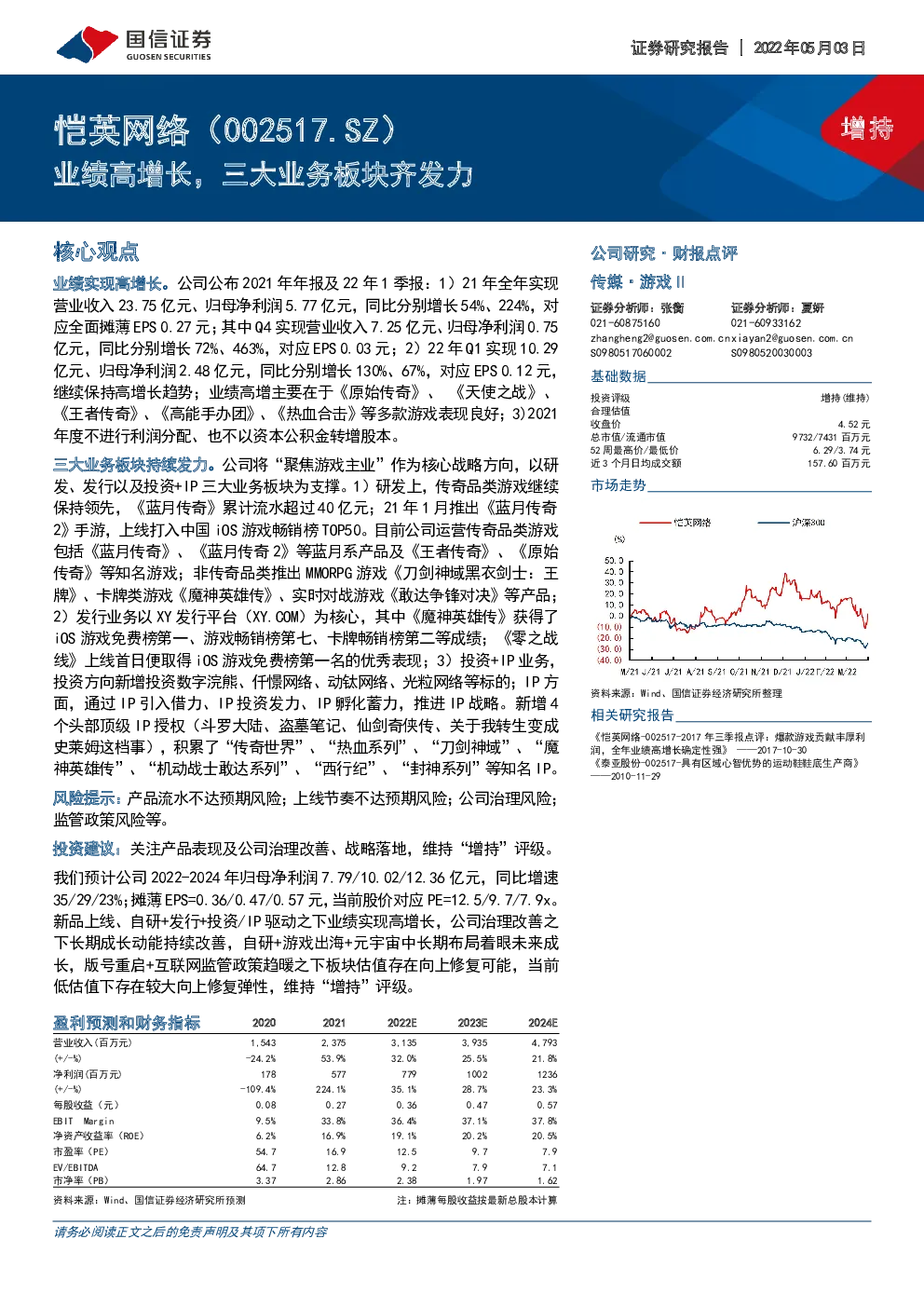Click the footer disclaimer line
Viewport: 924px width, 1307px height.
pos(190,1232)
